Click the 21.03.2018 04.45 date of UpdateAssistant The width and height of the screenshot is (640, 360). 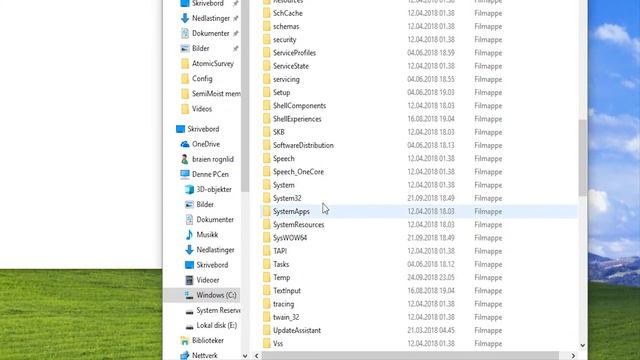coord(431,331)
